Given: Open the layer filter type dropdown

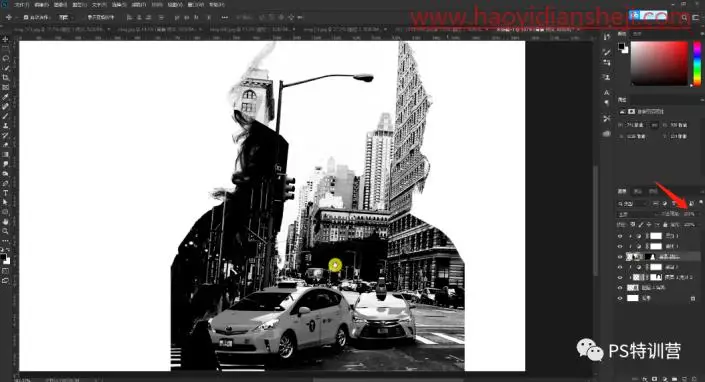Looking at the screenshot, I should click(x=631, y=204).
